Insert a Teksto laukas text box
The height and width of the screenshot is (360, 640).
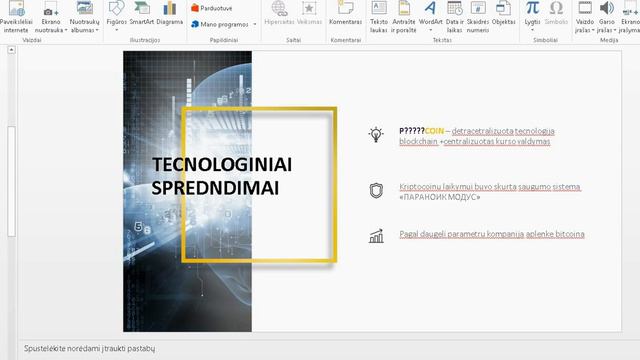coord(379,17)
